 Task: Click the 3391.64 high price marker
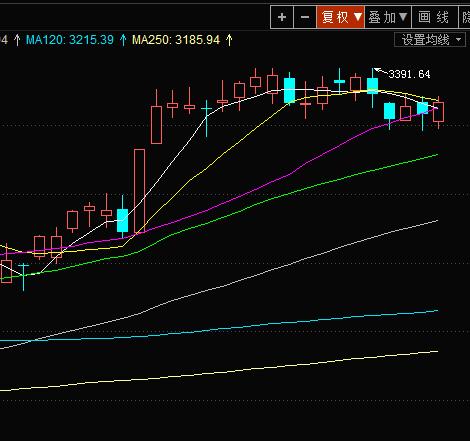click(x=409, y=74)
